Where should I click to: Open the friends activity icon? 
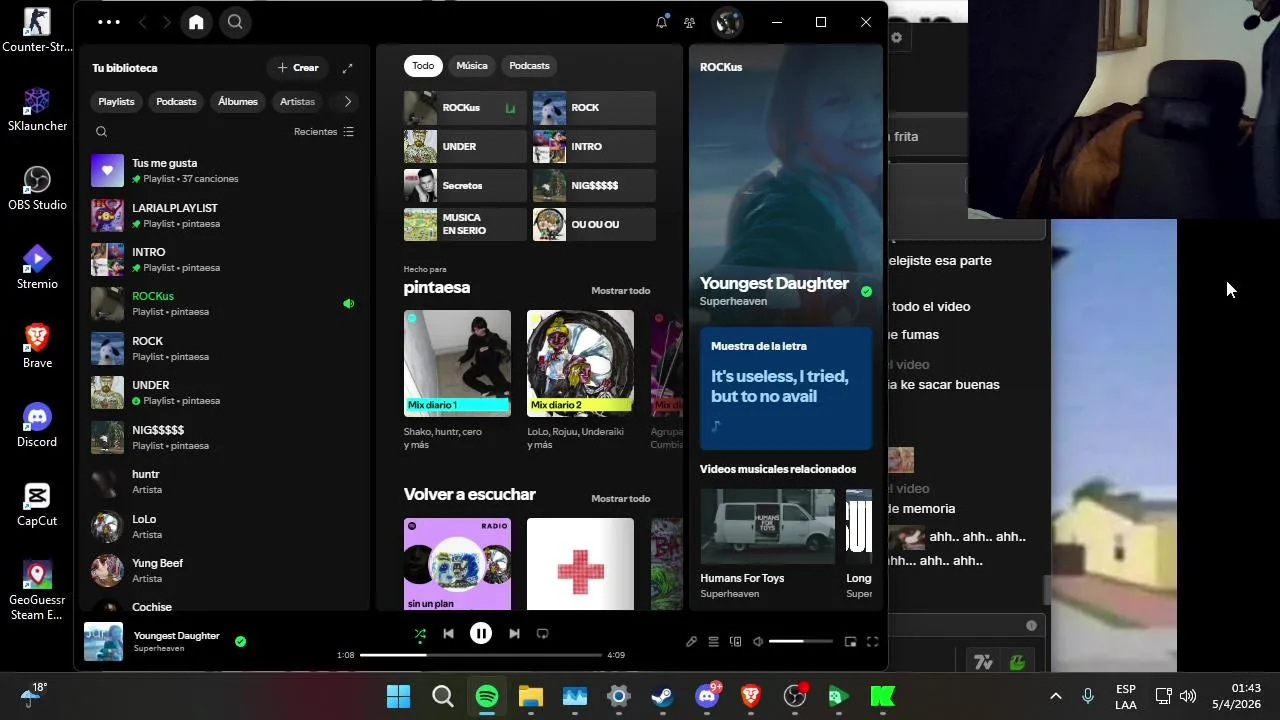pyautogui.click(x=689, y=22)
